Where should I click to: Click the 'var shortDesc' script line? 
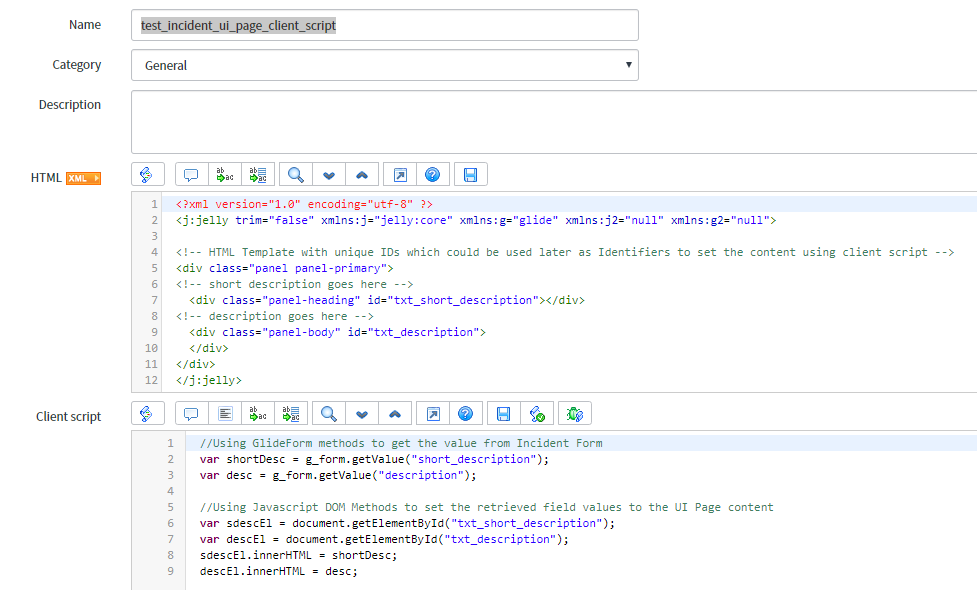coord(374,460)
